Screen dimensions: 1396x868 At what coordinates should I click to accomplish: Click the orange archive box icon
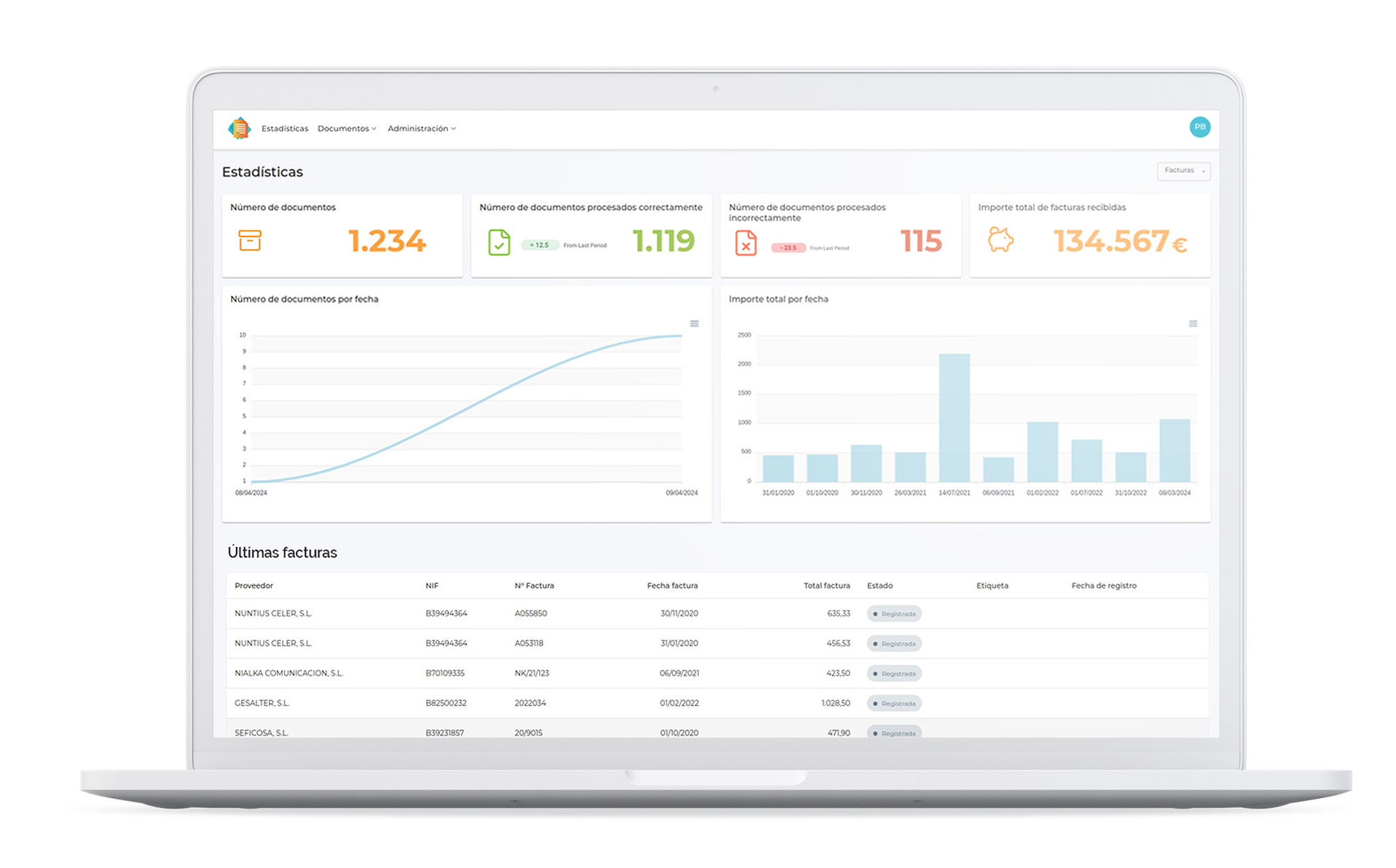[250, 241]
